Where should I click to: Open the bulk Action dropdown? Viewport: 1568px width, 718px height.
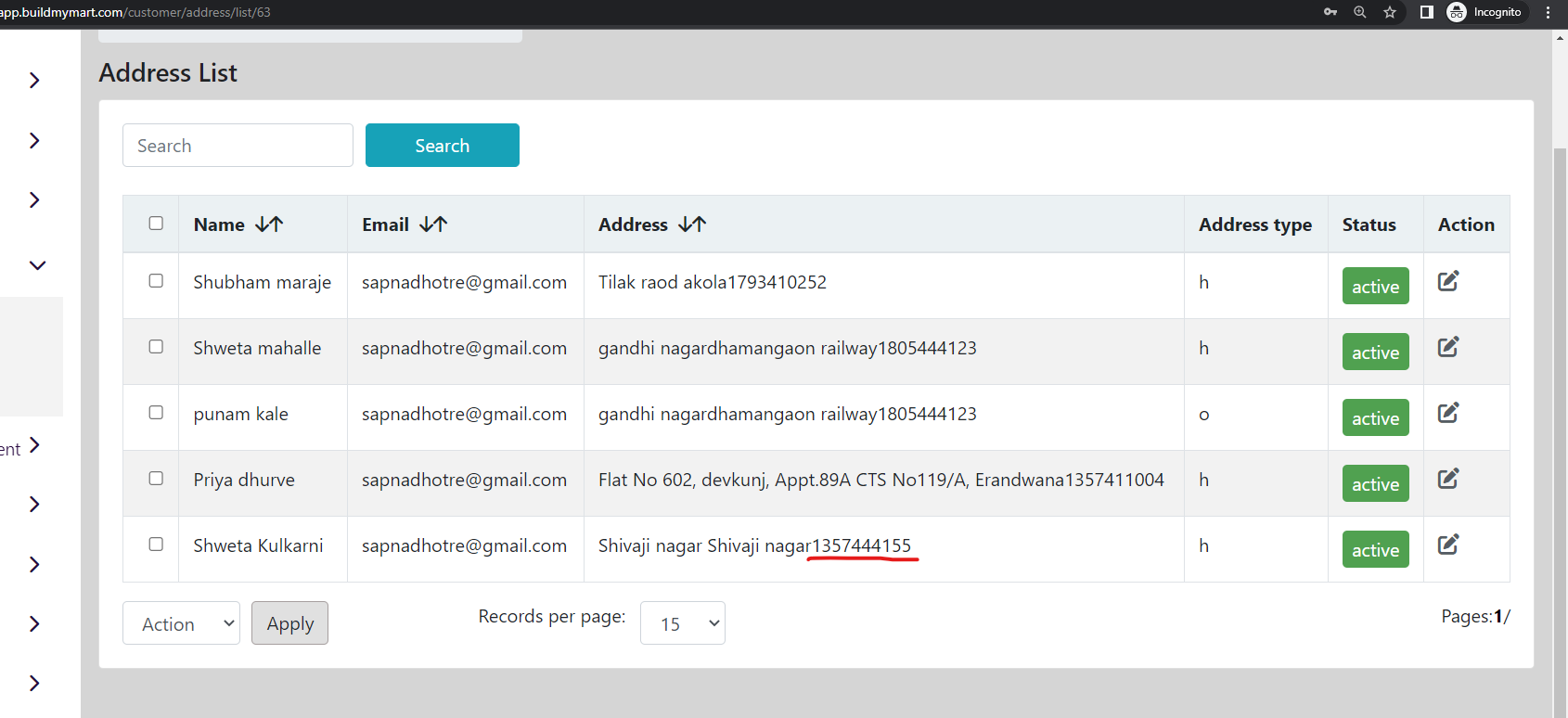tap(181, 623)
